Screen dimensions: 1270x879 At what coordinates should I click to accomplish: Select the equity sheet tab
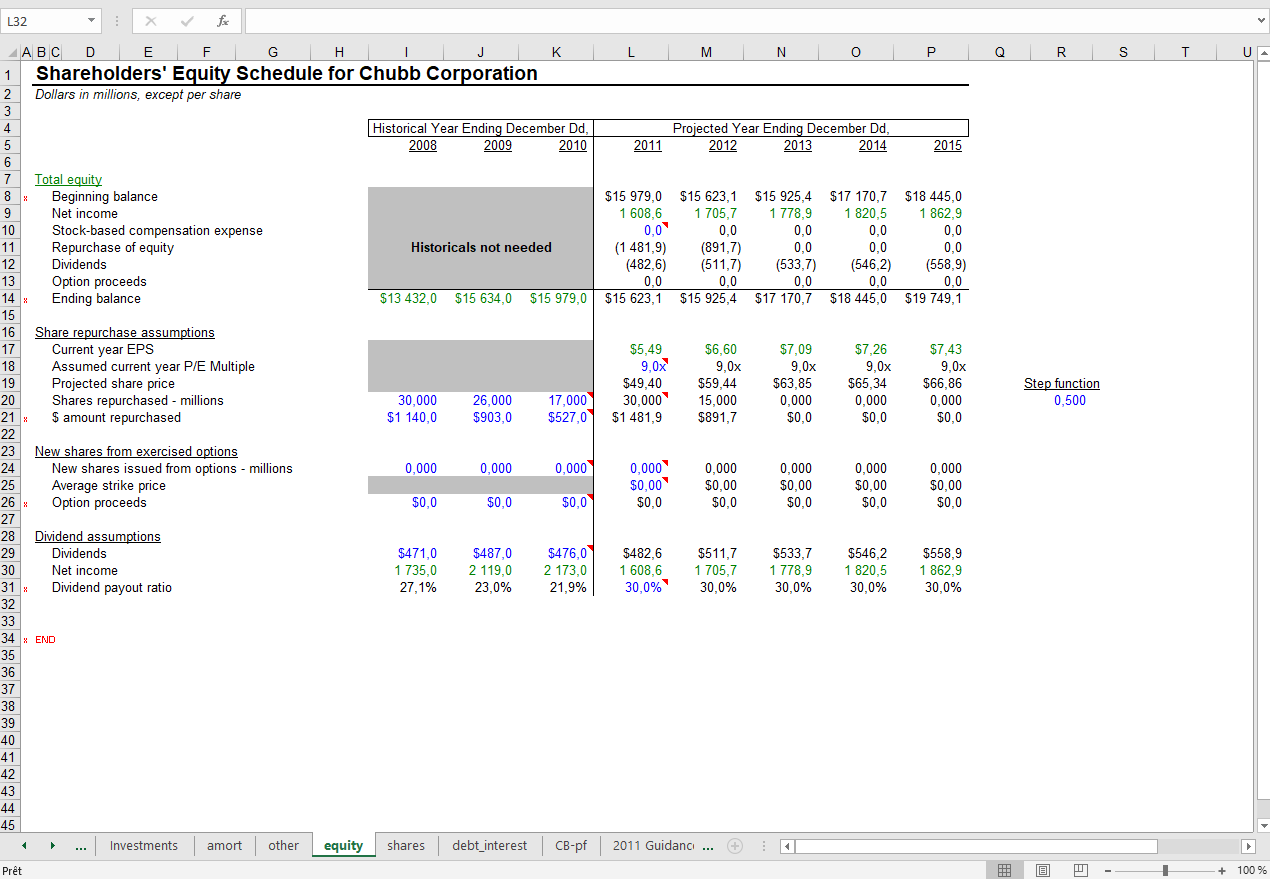pos(344,846)
